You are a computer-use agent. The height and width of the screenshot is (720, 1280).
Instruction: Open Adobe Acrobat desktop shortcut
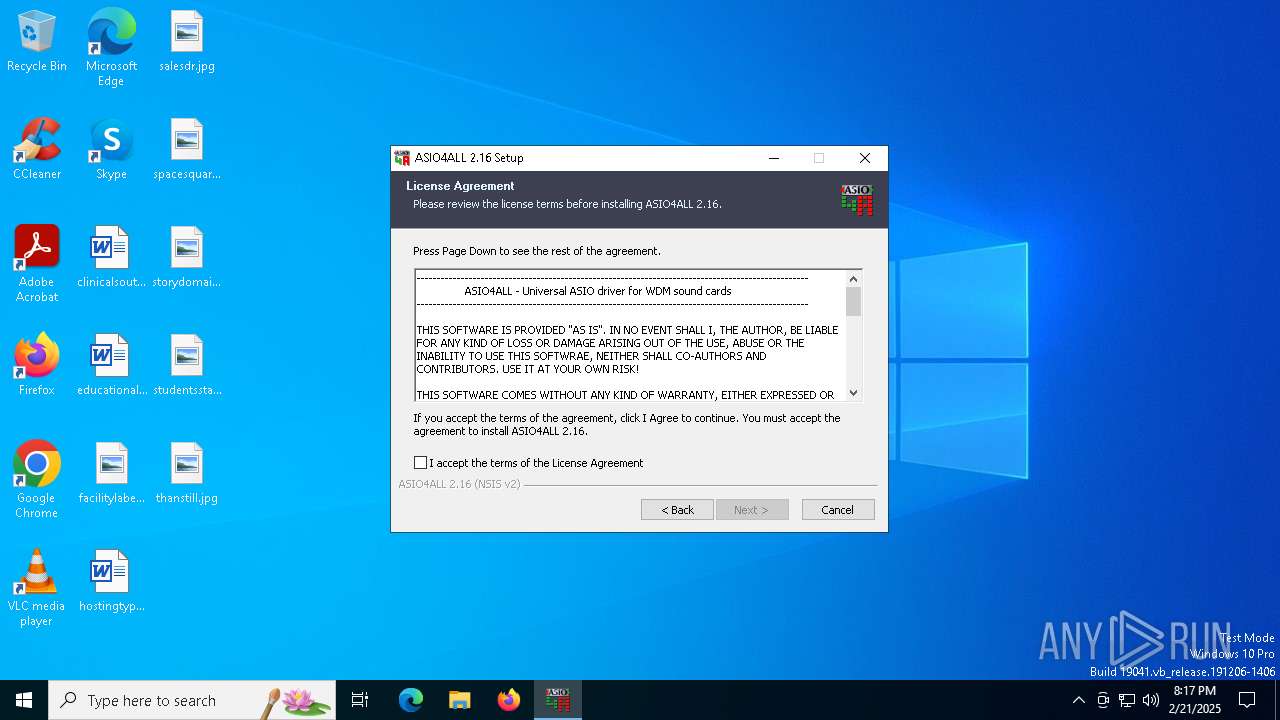tap(37, 263)
